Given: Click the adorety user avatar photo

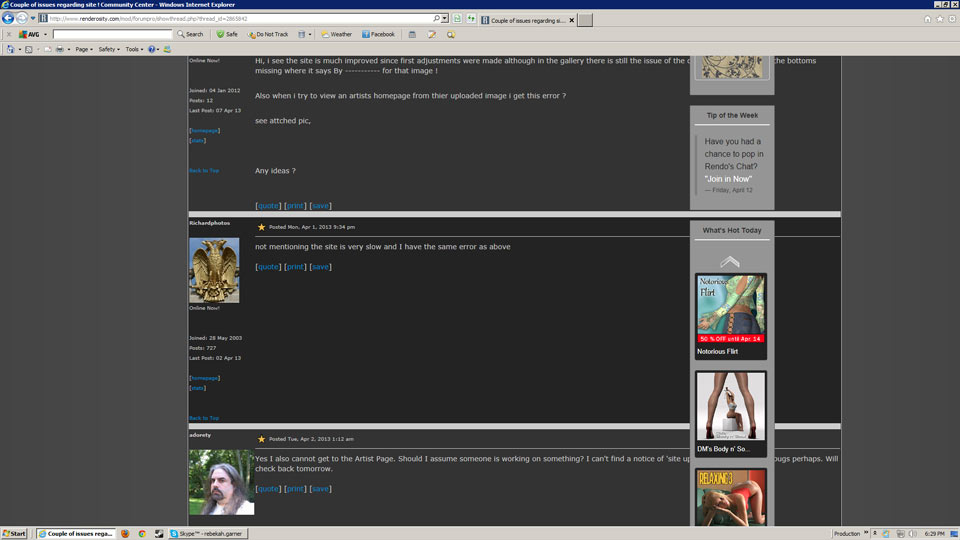Looking at the screenshot, I should (222, 482).
